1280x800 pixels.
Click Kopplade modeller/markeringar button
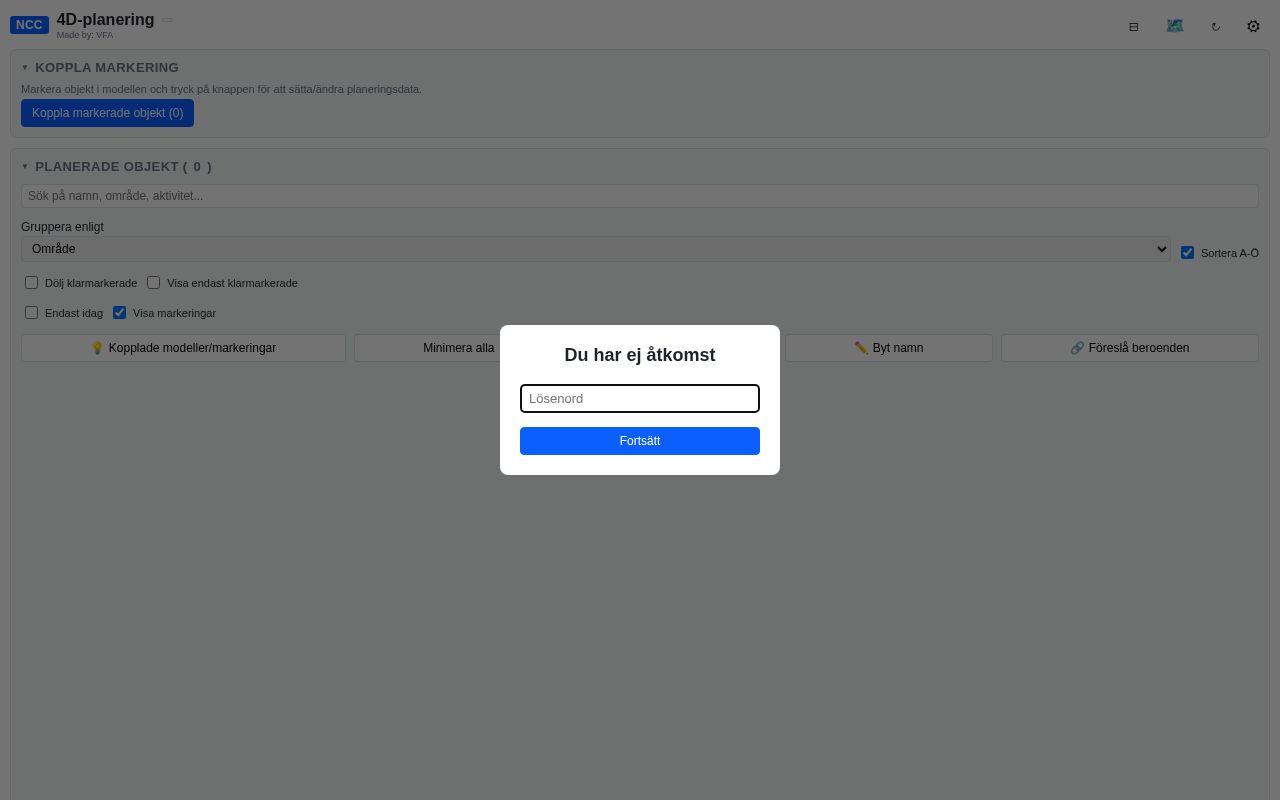(183, 348)
